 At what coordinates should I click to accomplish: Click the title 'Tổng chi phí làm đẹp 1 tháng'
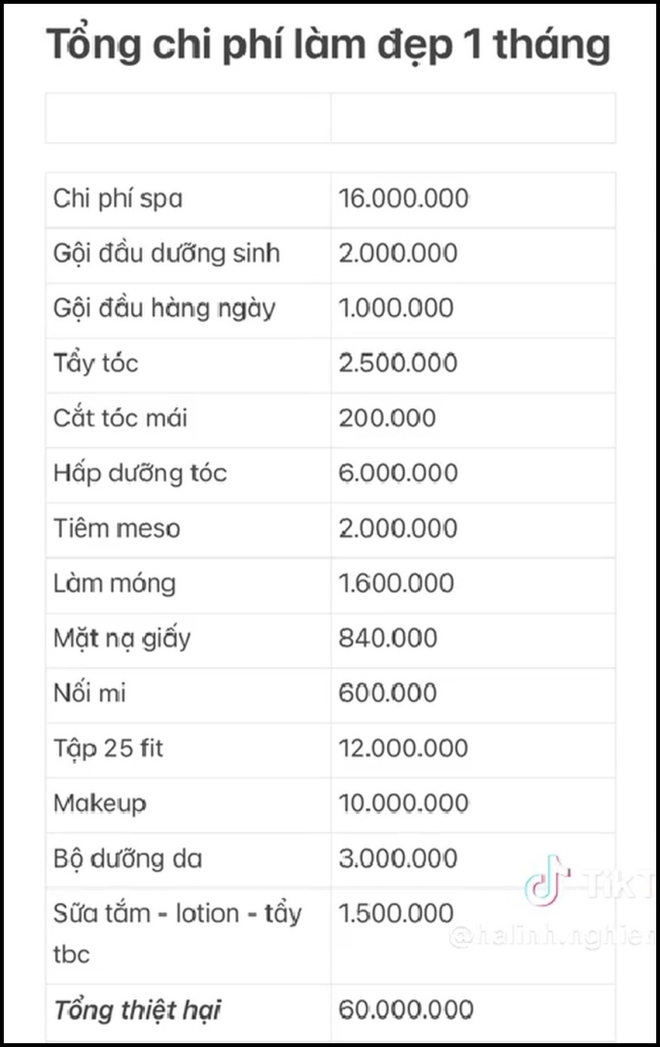click(328, 45)
